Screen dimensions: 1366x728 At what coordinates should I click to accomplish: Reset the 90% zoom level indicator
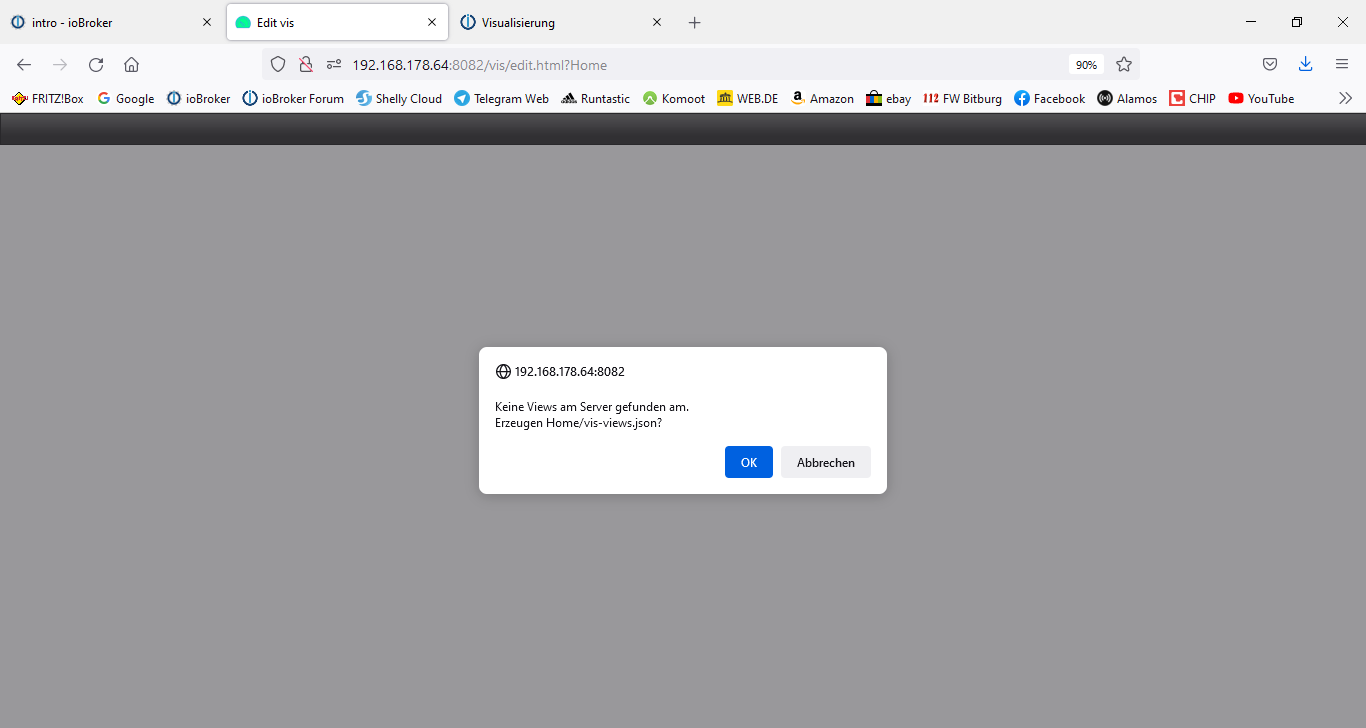point(1086,64)
